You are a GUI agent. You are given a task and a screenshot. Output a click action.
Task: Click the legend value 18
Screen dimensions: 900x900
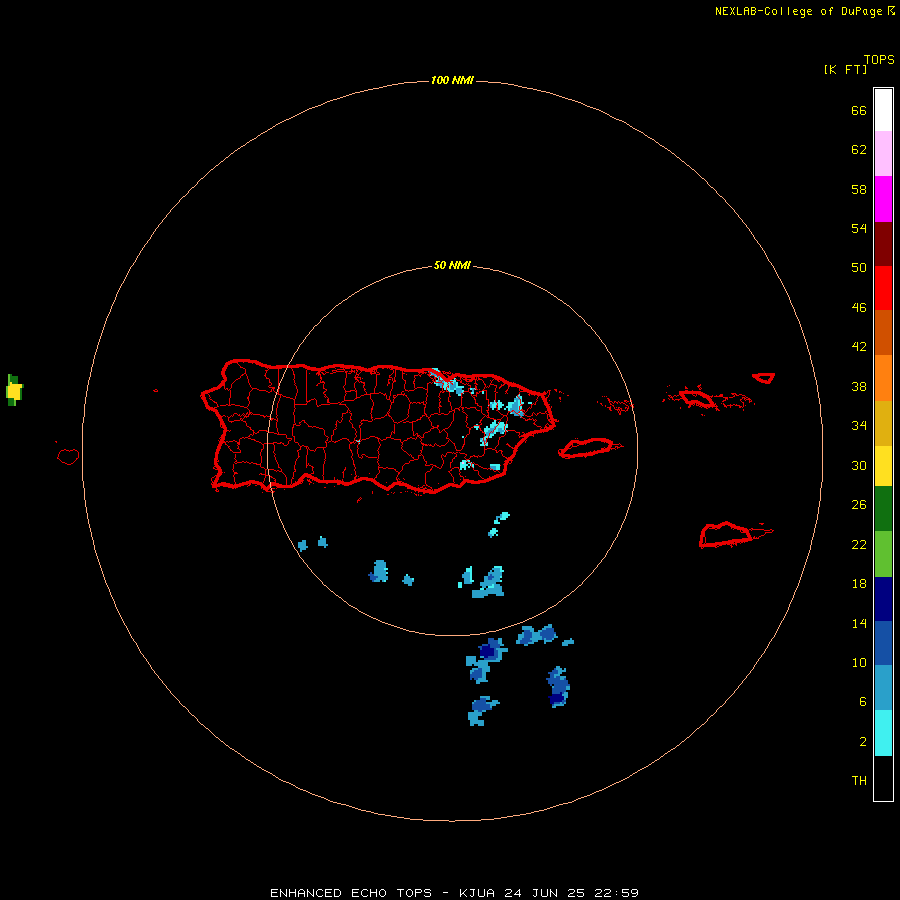tap(859, 584)
